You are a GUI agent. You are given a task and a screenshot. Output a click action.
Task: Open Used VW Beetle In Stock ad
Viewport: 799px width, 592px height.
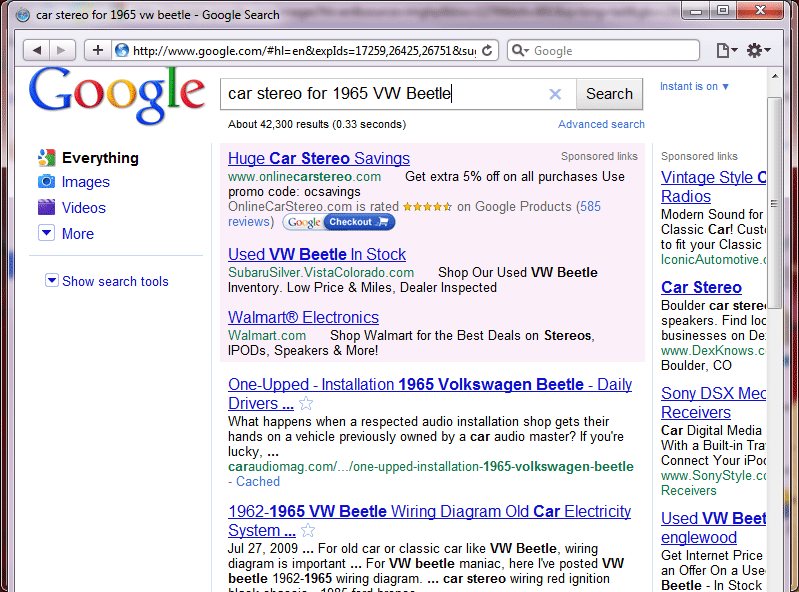tap(316, 254)
